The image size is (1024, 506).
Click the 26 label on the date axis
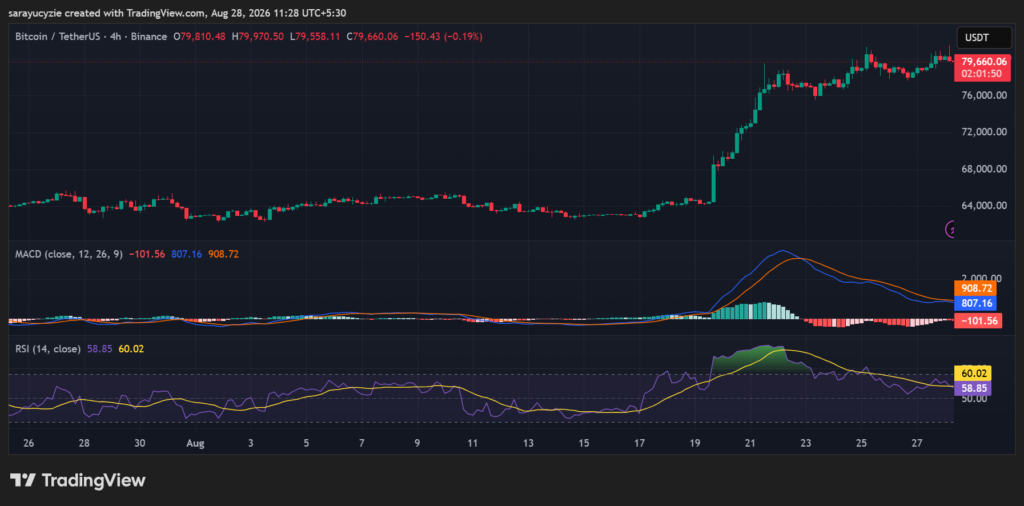coord(28,443)
